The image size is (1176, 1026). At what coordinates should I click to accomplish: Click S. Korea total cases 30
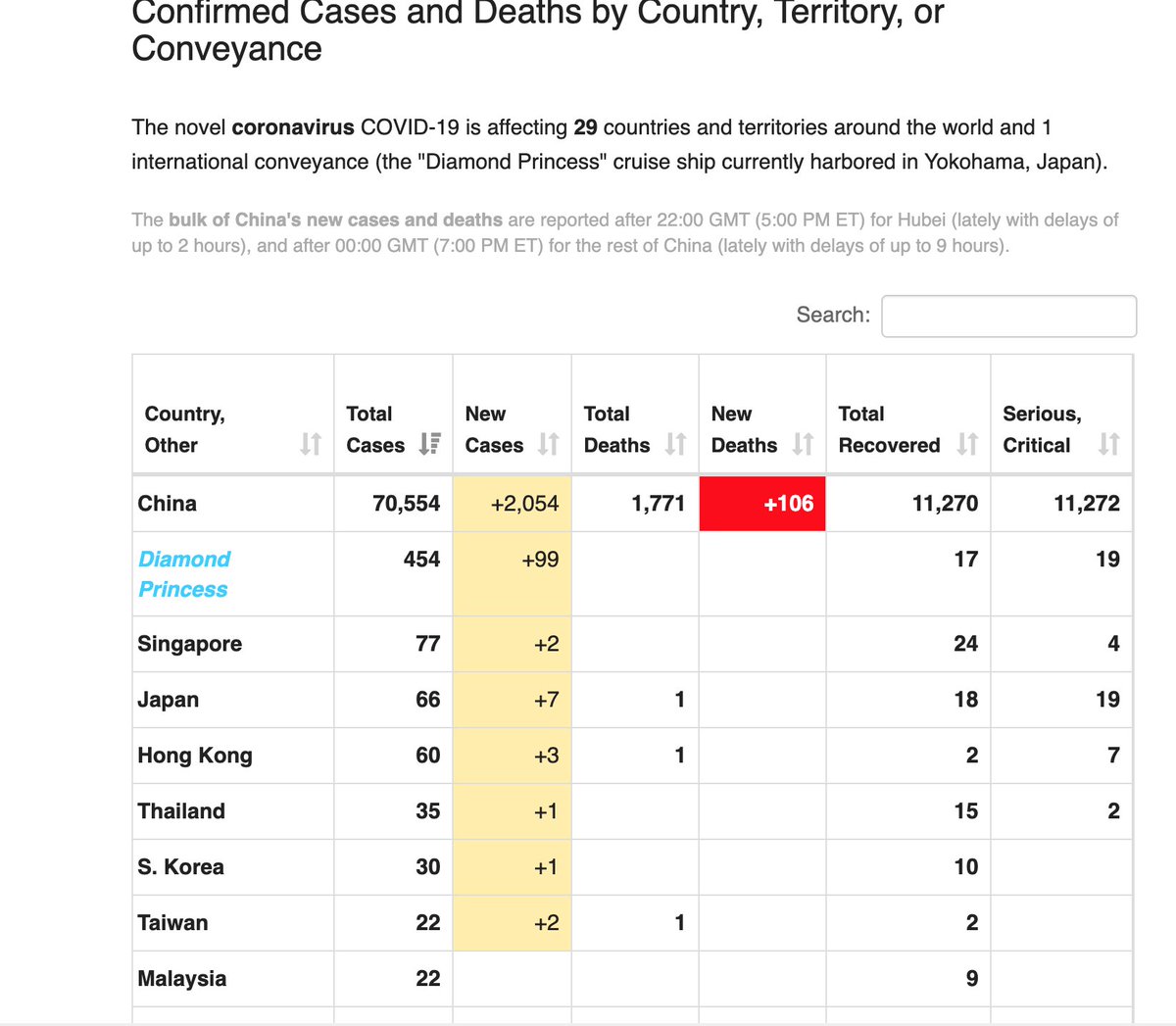(428, 867)
